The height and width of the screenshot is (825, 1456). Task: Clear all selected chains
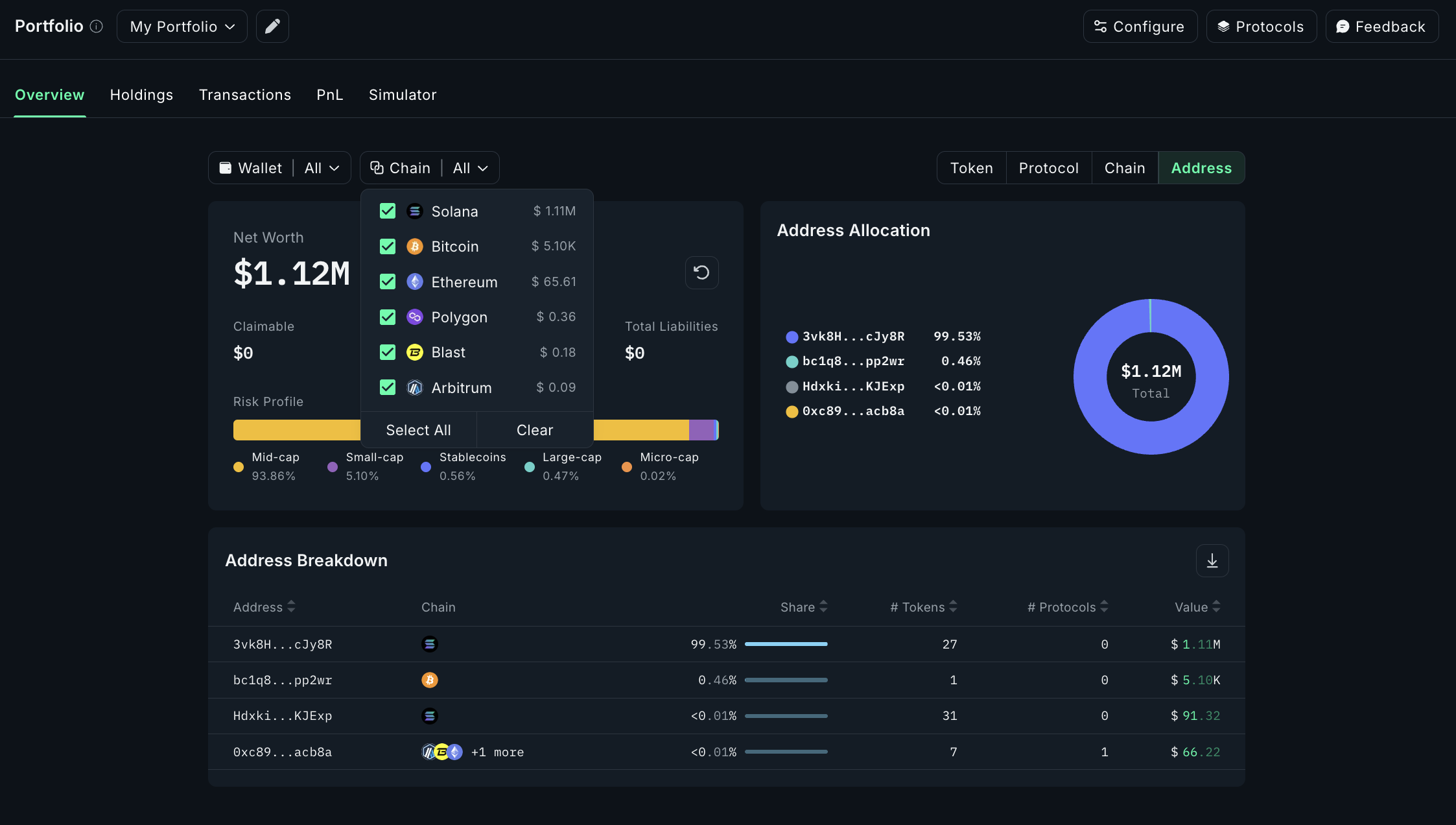tap(534, 429)
